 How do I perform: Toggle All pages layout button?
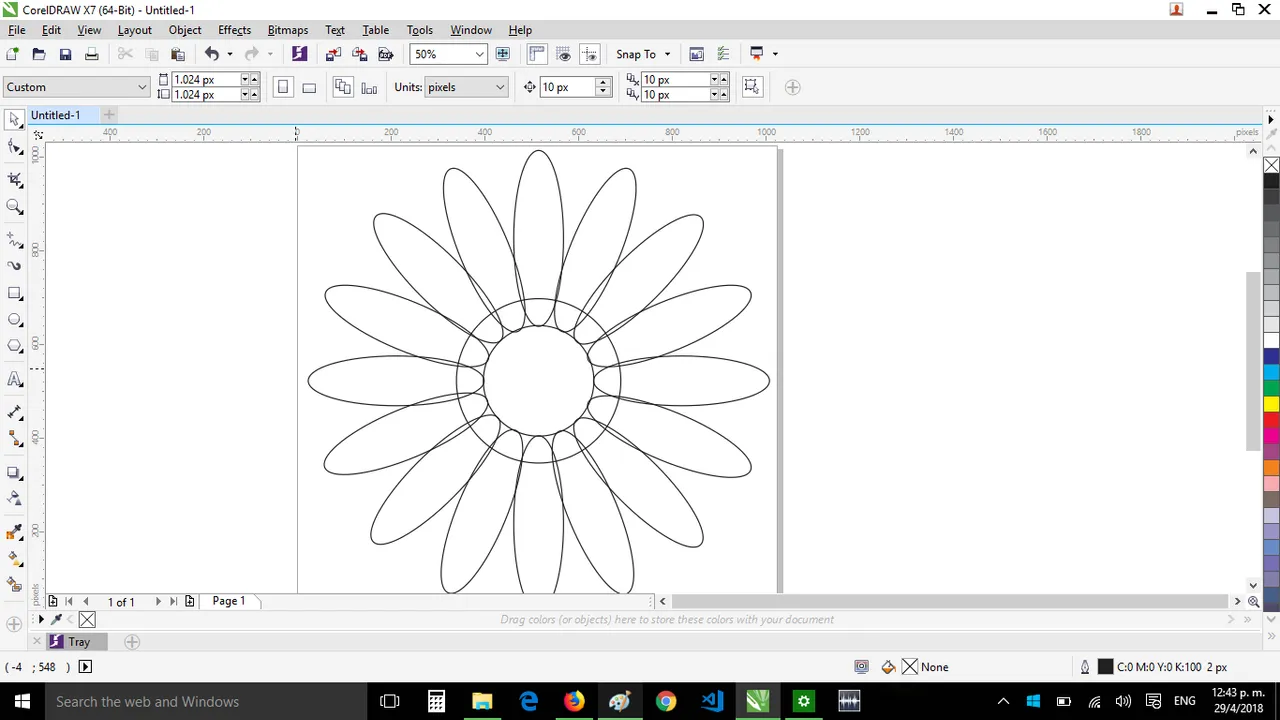tap(343, 87)
